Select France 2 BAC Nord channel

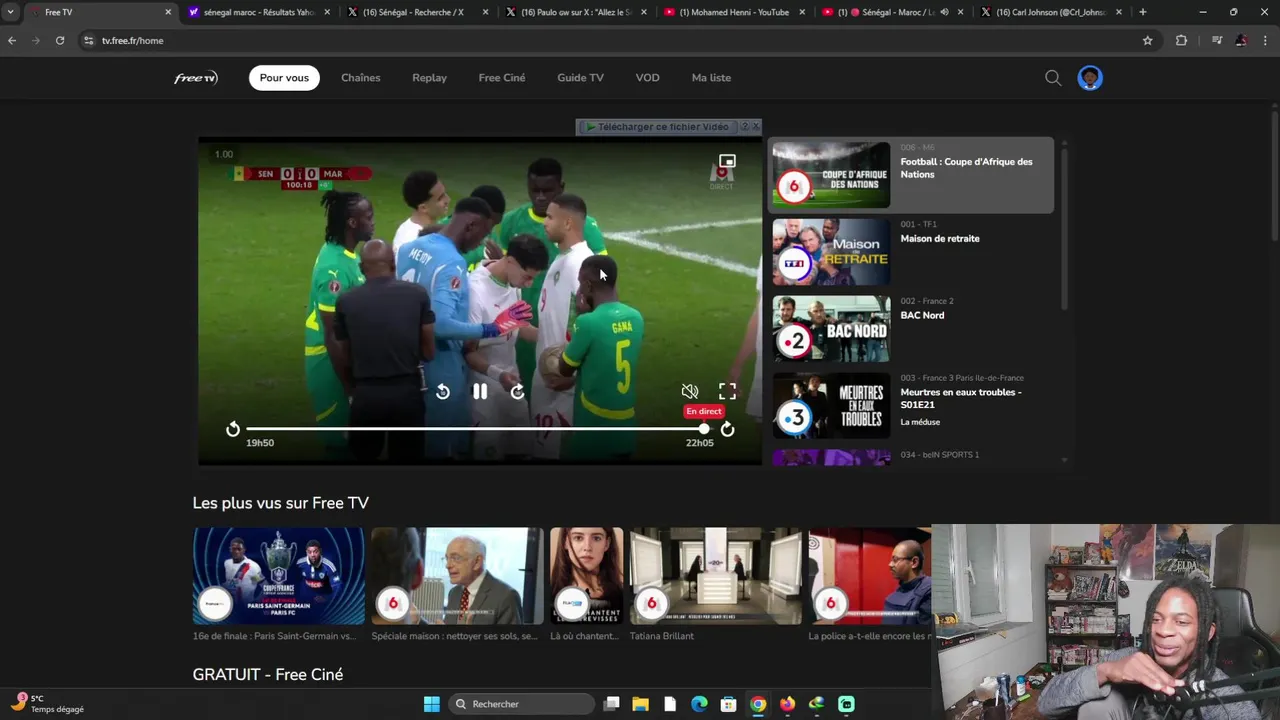click(x=911, y=329)
